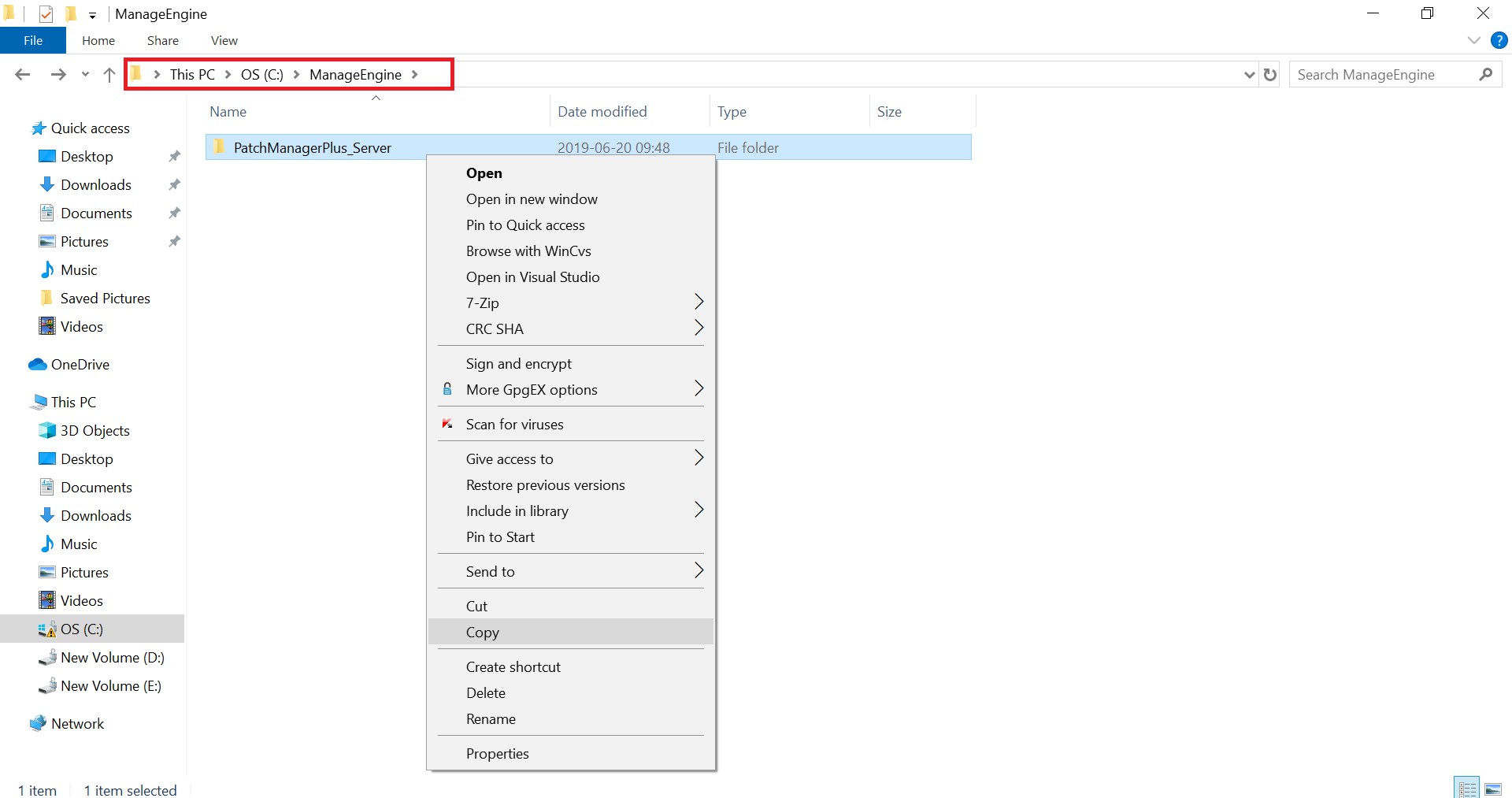The height and width of the screenshot is (798, 1512).
Task: Choose Open in Visual Studio
Action: click(571, 277)
